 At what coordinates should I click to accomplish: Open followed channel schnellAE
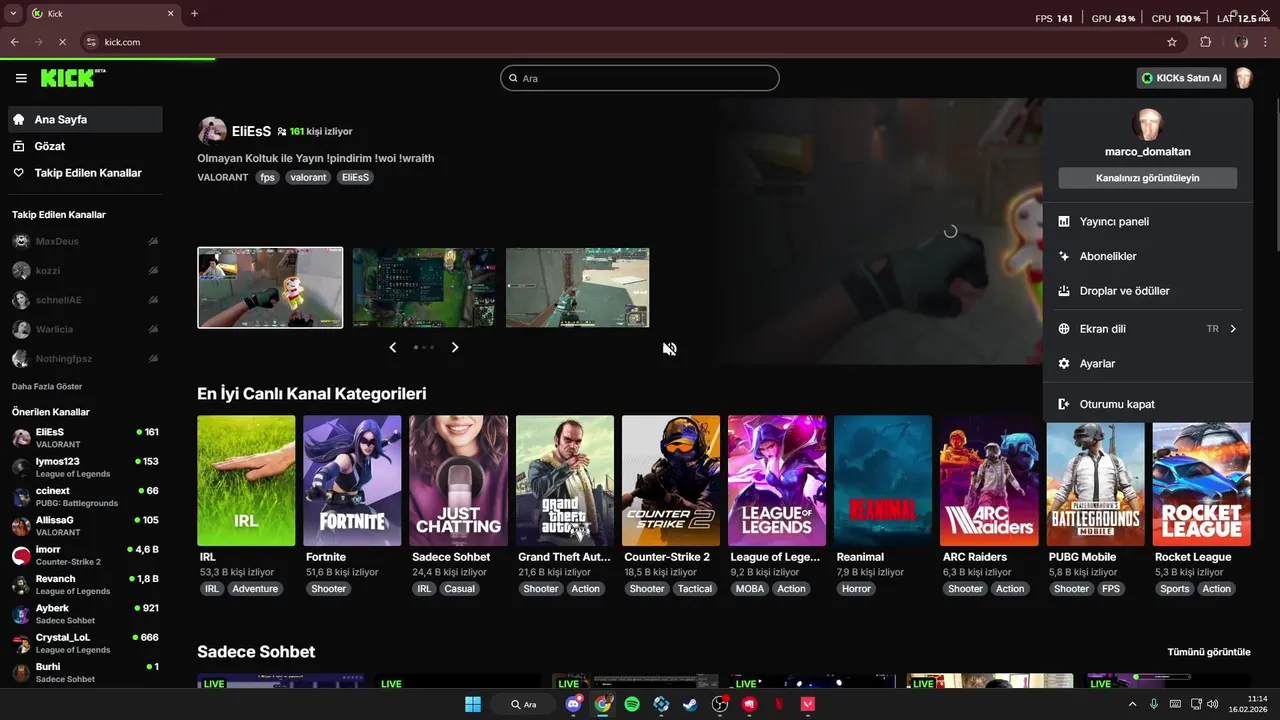(x=85, y=300)
